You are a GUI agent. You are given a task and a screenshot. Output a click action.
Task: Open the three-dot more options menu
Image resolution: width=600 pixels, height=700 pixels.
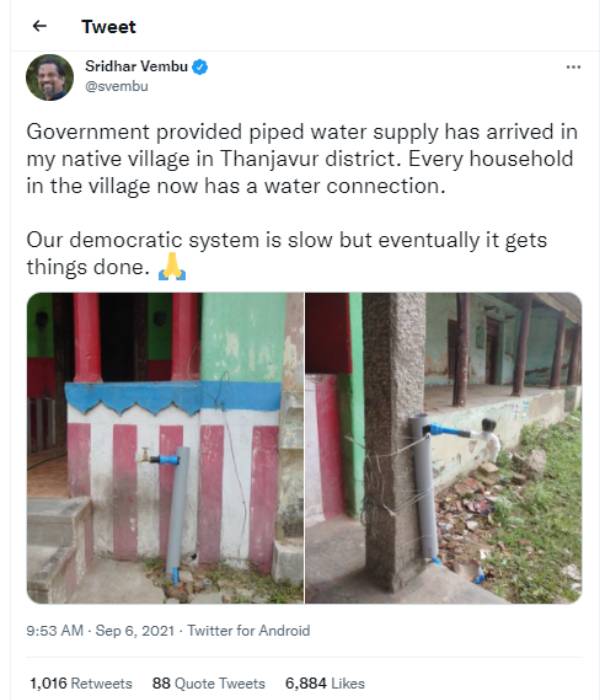point(573,67)
